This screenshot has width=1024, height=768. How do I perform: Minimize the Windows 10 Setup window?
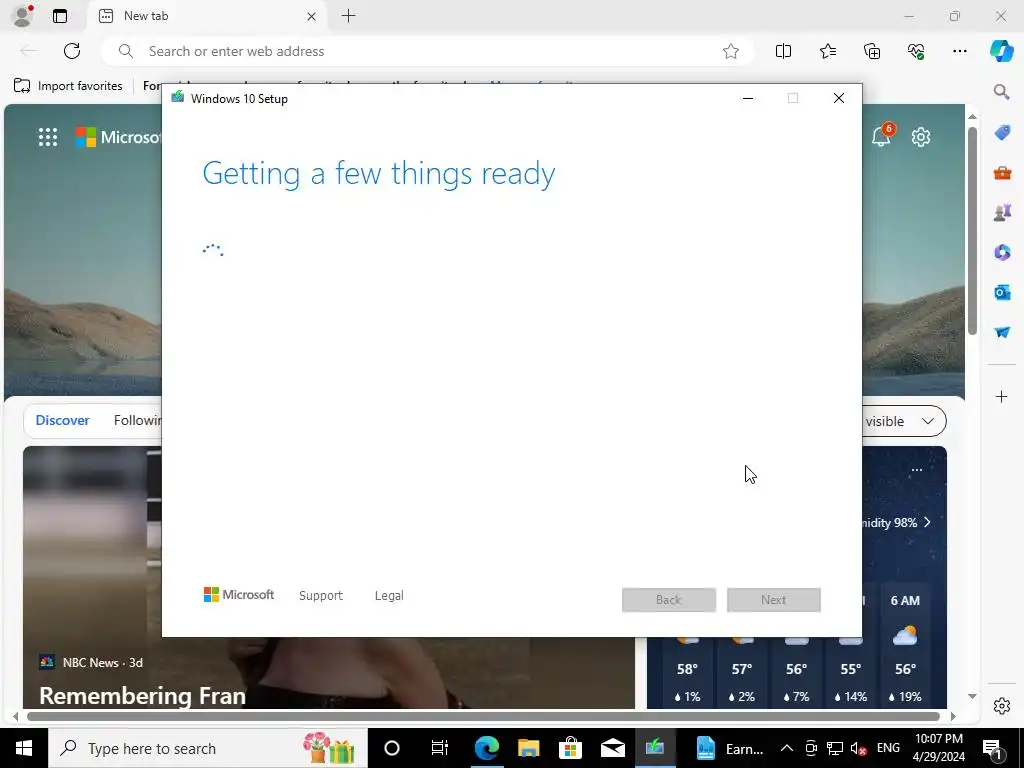748,99
